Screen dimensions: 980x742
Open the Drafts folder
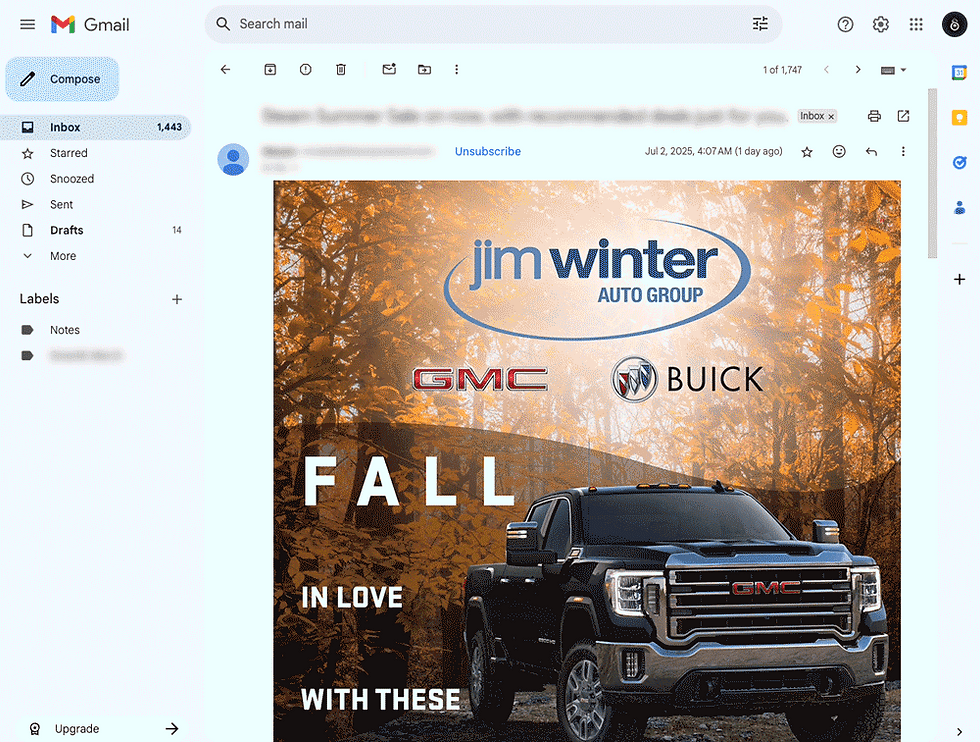tap(96, 230)
